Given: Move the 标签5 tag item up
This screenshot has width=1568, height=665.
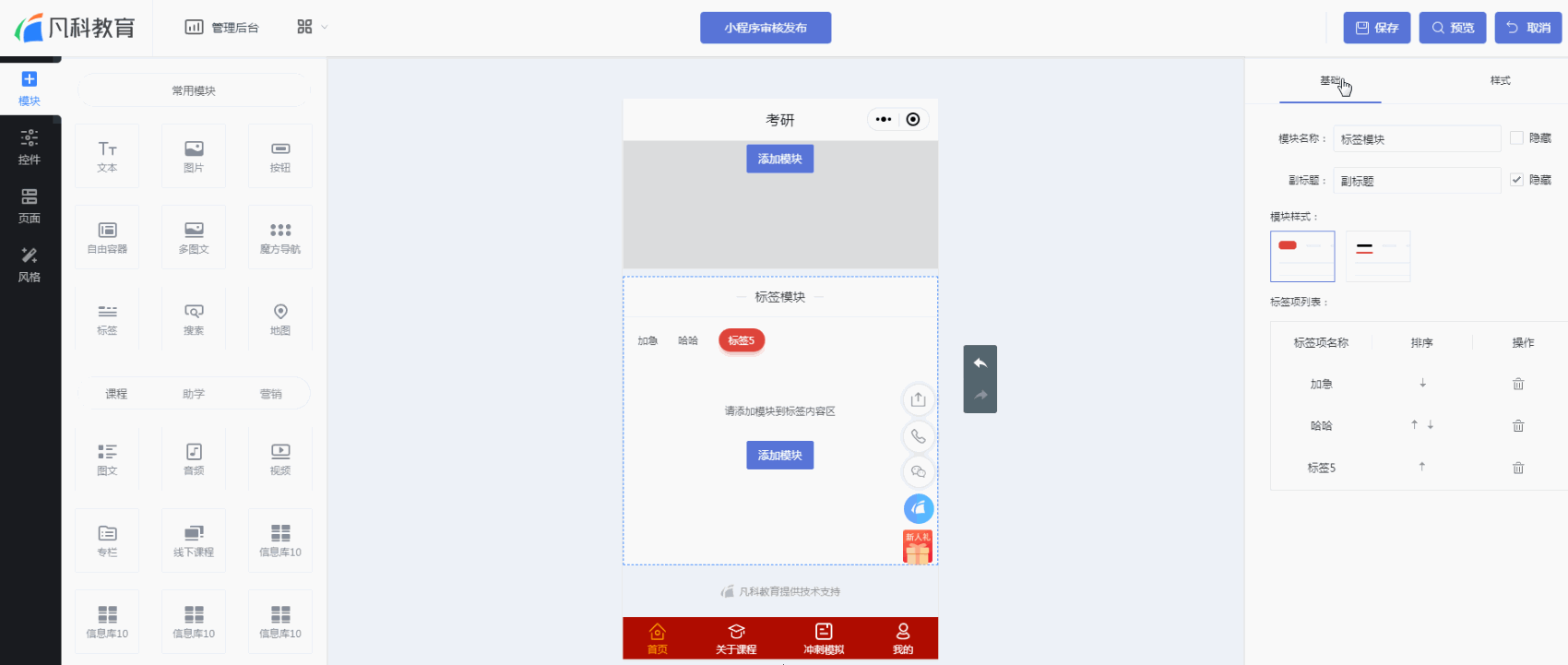Looking at the screenshot, I should click(1422, 467).
